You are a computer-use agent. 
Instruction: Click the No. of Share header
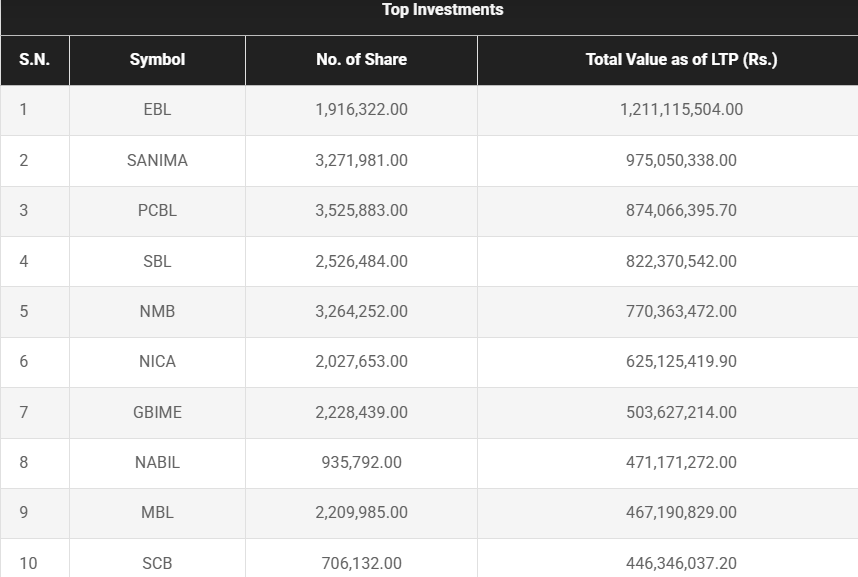click(x=361, y=60)
